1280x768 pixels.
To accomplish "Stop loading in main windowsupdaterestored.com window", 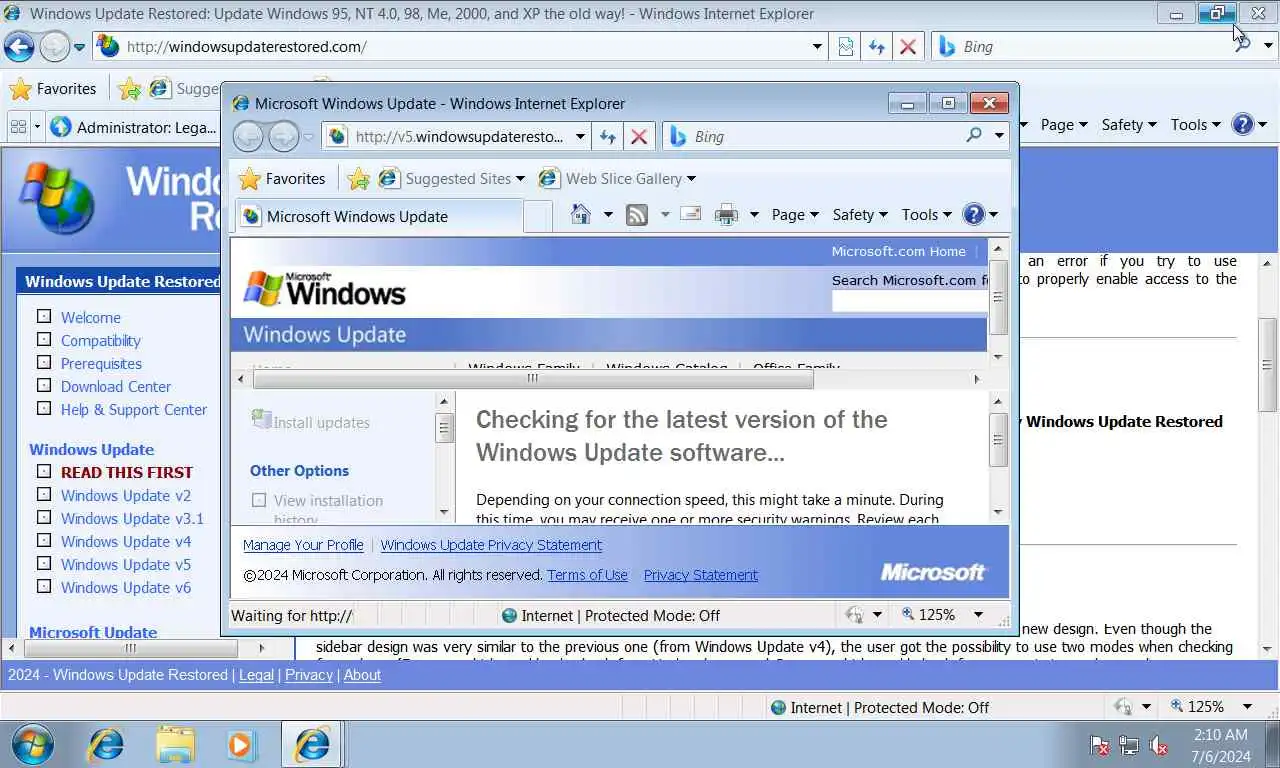I will pos(908,47).
